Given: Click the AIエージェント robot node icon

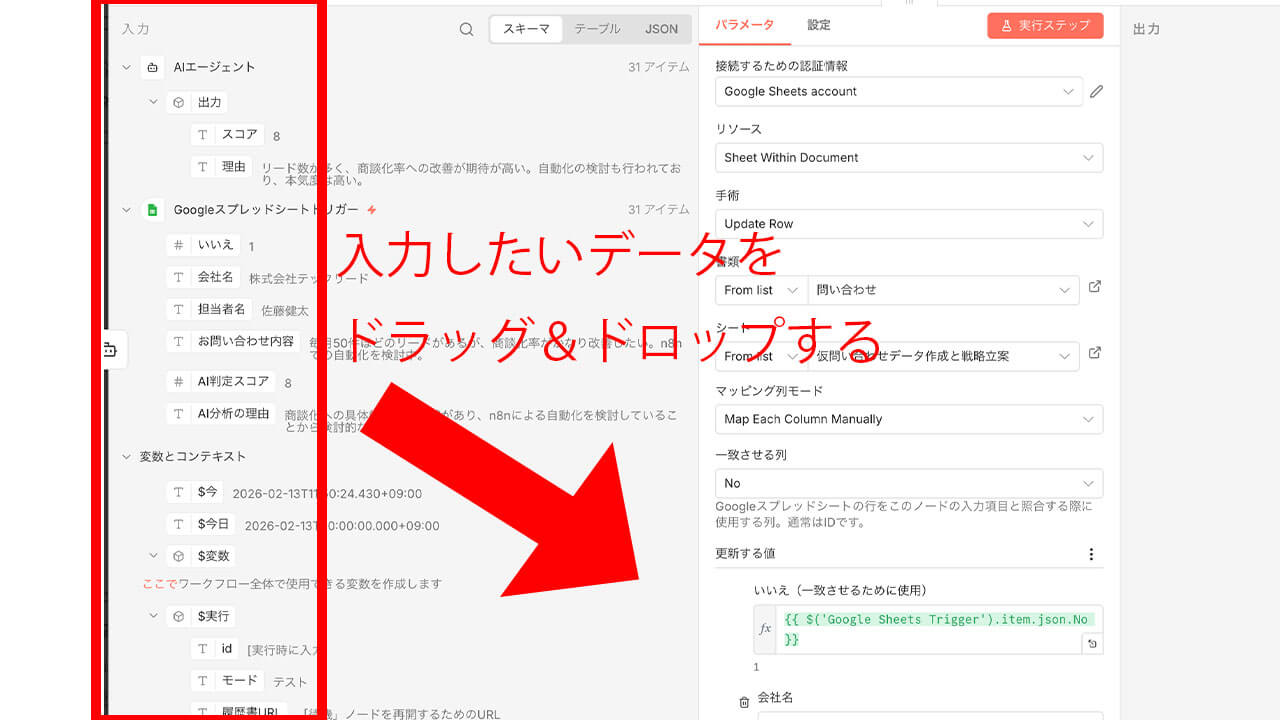Looking at the screenshot, I should (152, 67).
